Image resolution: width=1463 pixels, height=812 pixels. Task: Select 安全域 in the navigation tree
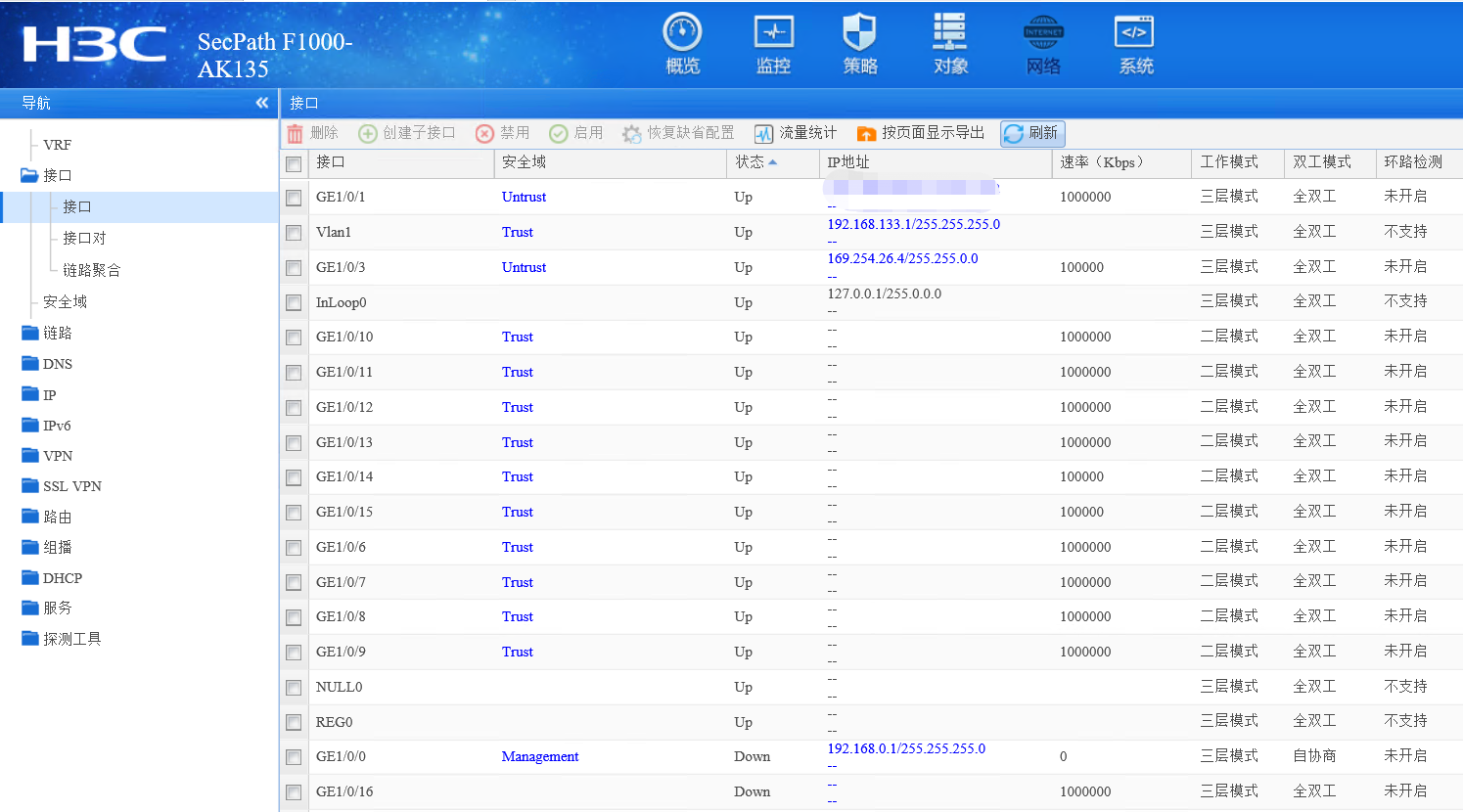point(65,301)
